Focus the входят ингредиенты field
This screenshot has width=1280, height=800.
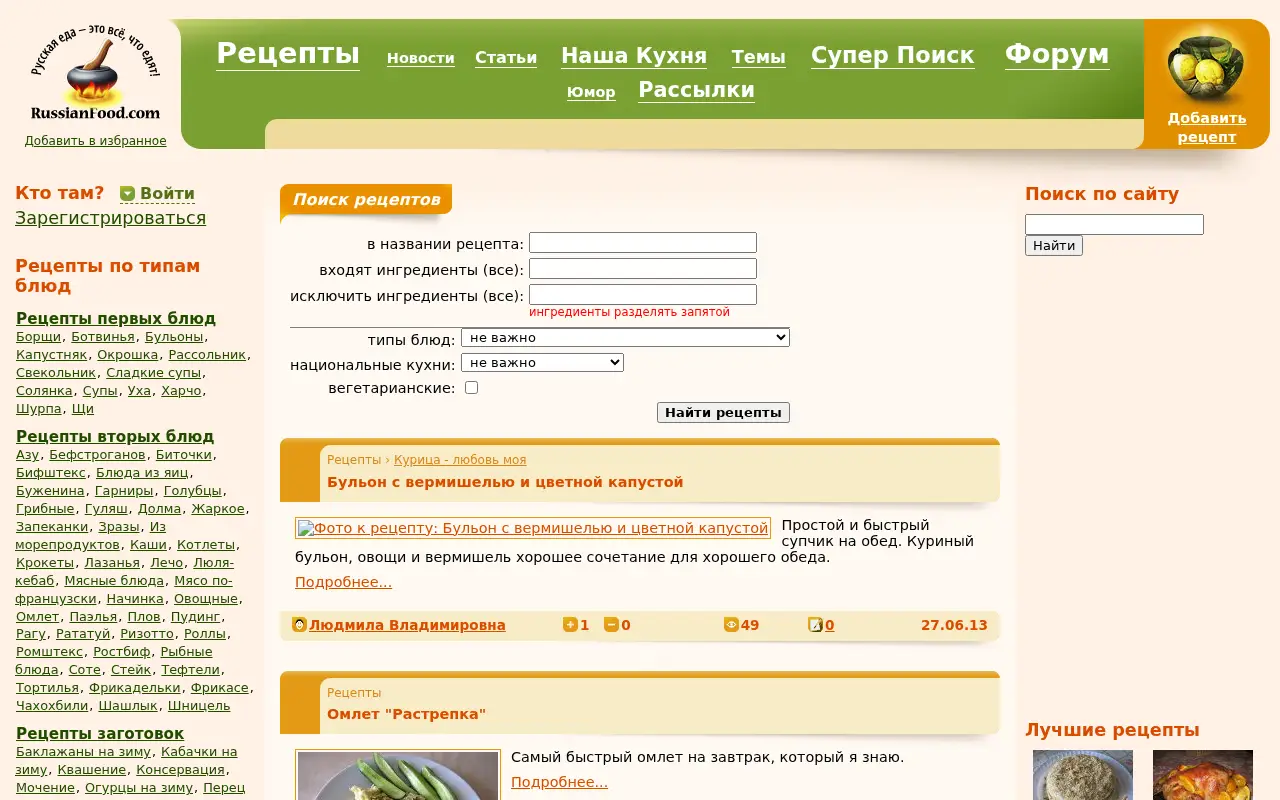[x=643, y=269]
